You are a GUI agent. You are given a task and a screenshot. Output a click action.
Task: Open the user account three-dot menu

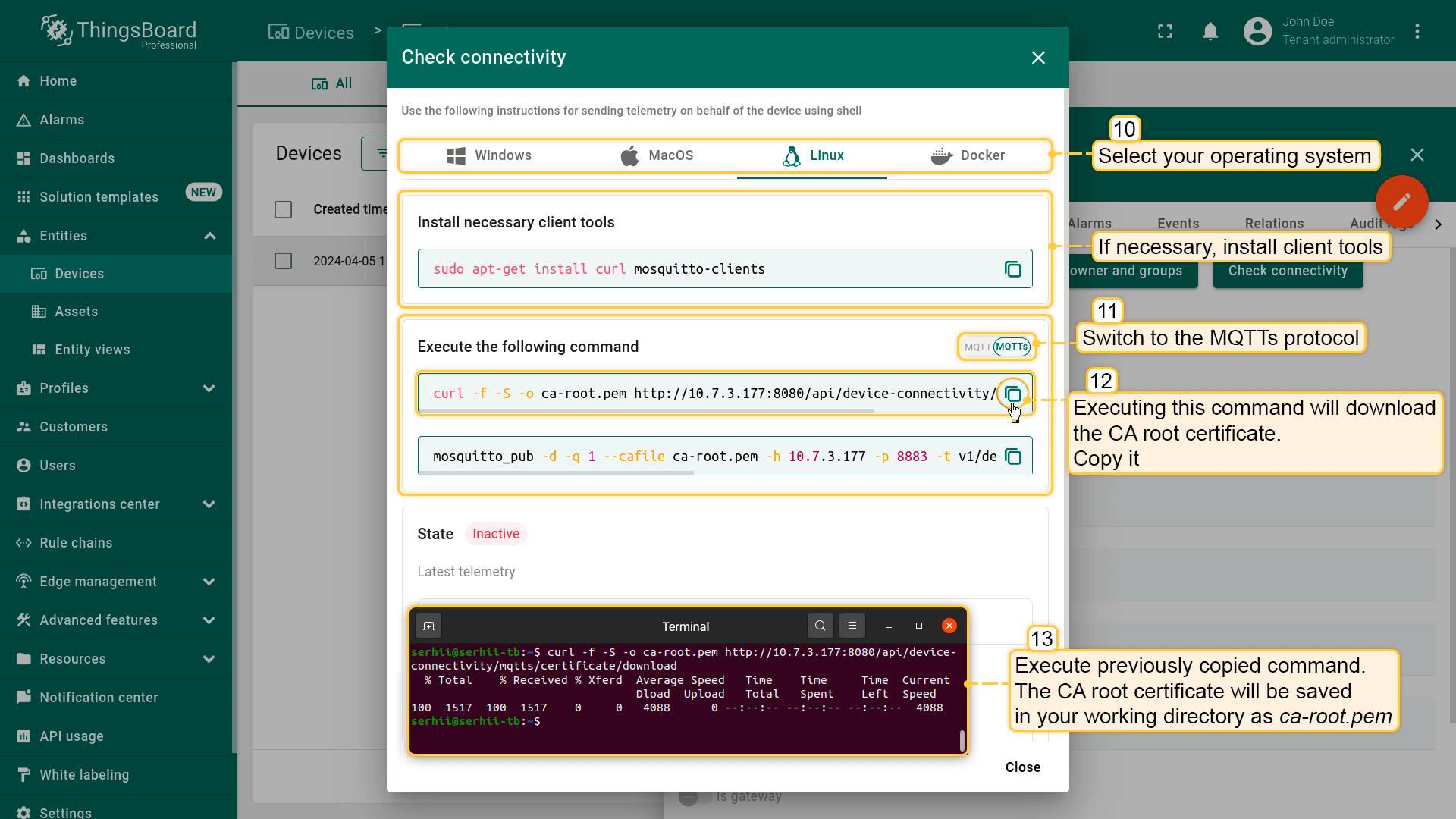pyautogui.click(x=1417, y=31)
